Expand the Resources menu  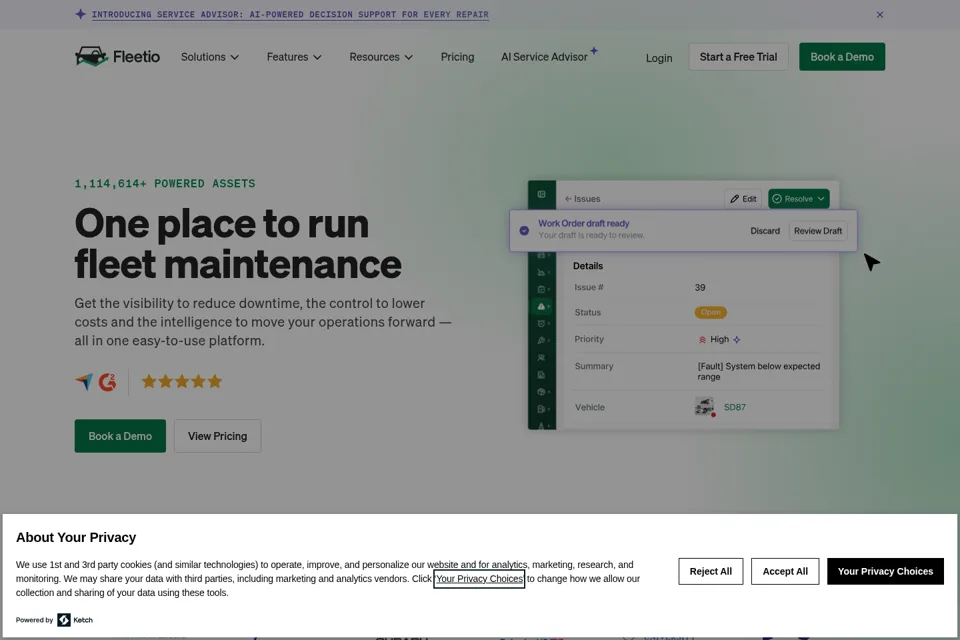(381, 57)
